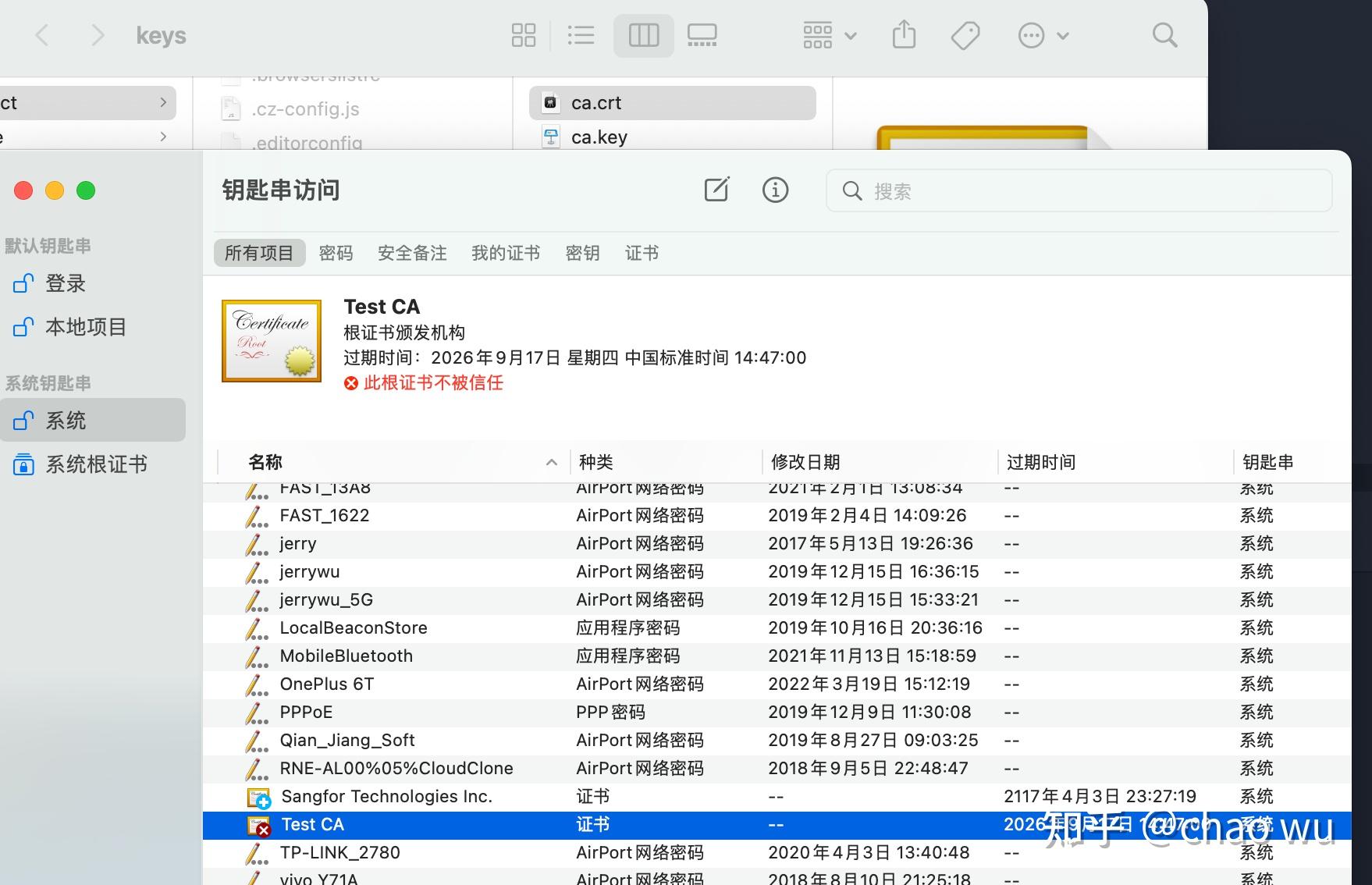
Task: Select 系统根证书 in the keychain sidebar
Action: tap(95, 464)
